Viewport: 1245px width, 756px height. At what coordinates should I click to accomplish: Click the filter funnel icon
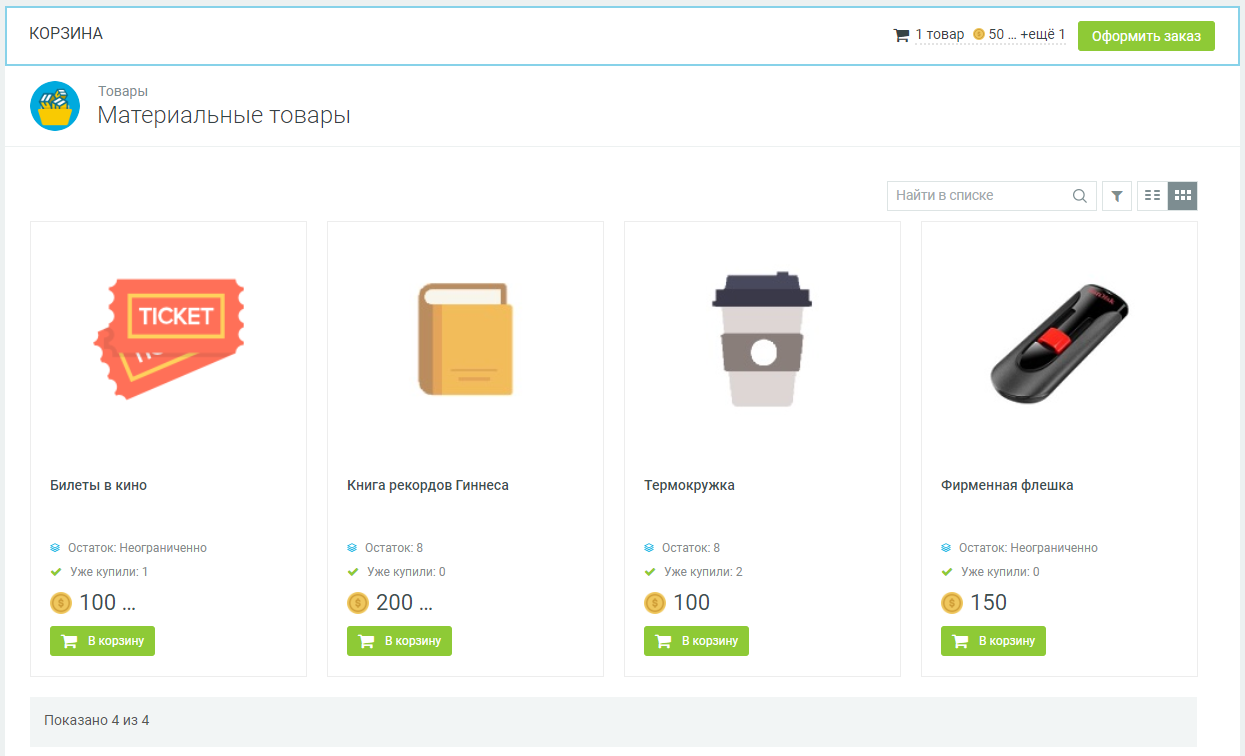(1116, 196)
